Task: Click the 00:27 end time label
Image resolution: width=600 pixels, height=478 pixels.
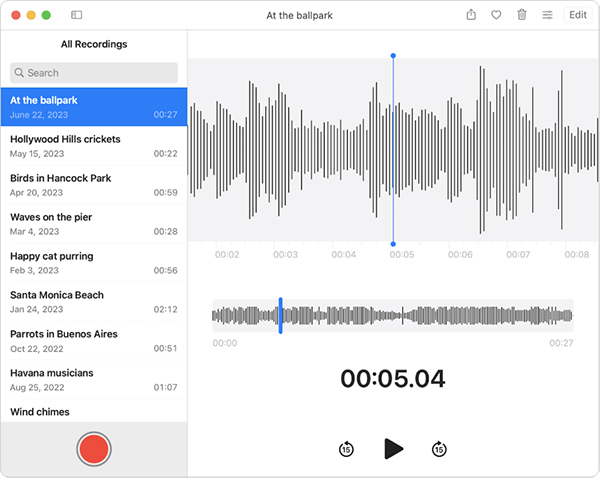Action: [x=561, y=343]
